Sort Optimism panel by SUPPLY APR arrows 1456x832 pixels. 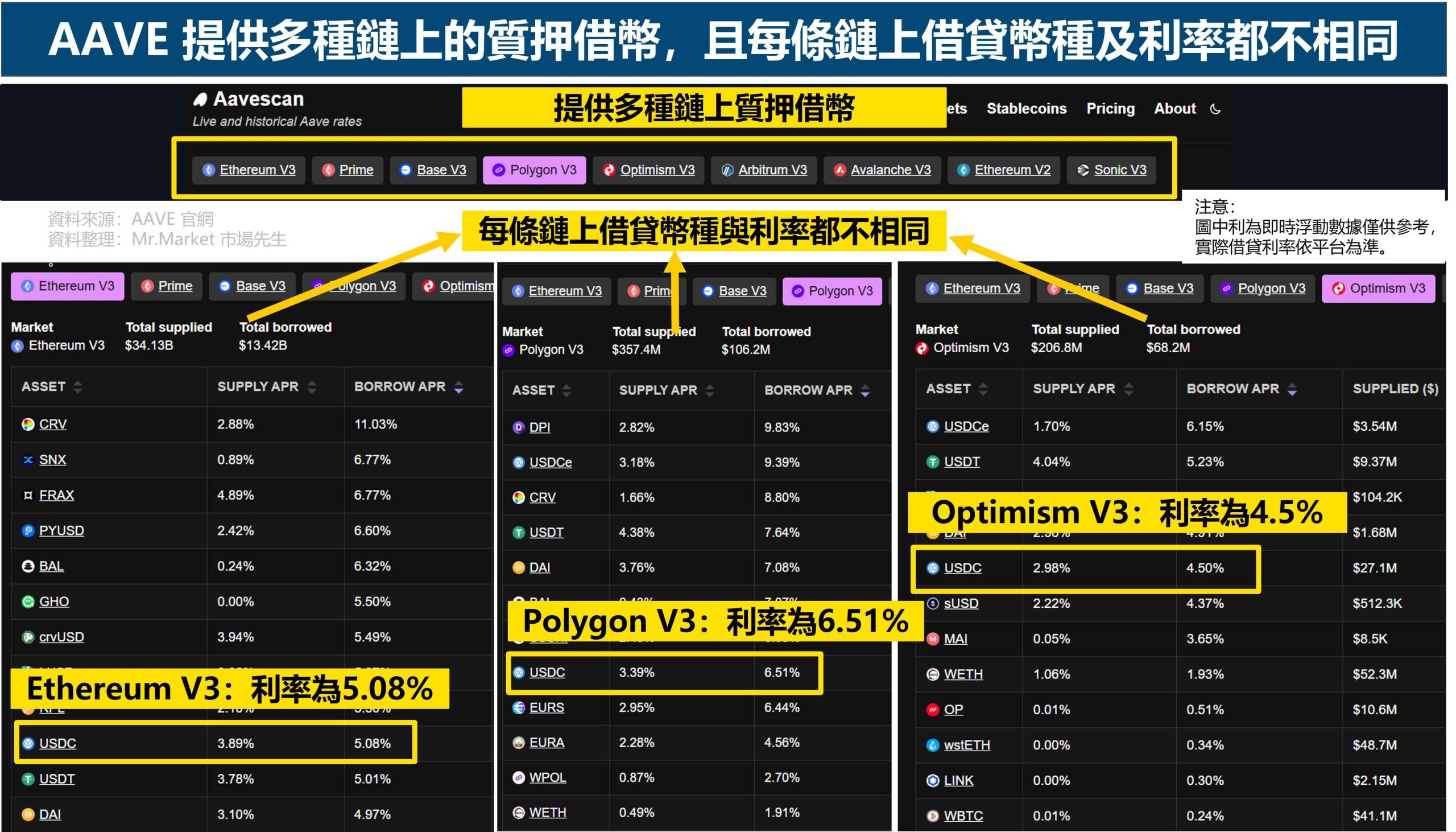[1128, 389]
